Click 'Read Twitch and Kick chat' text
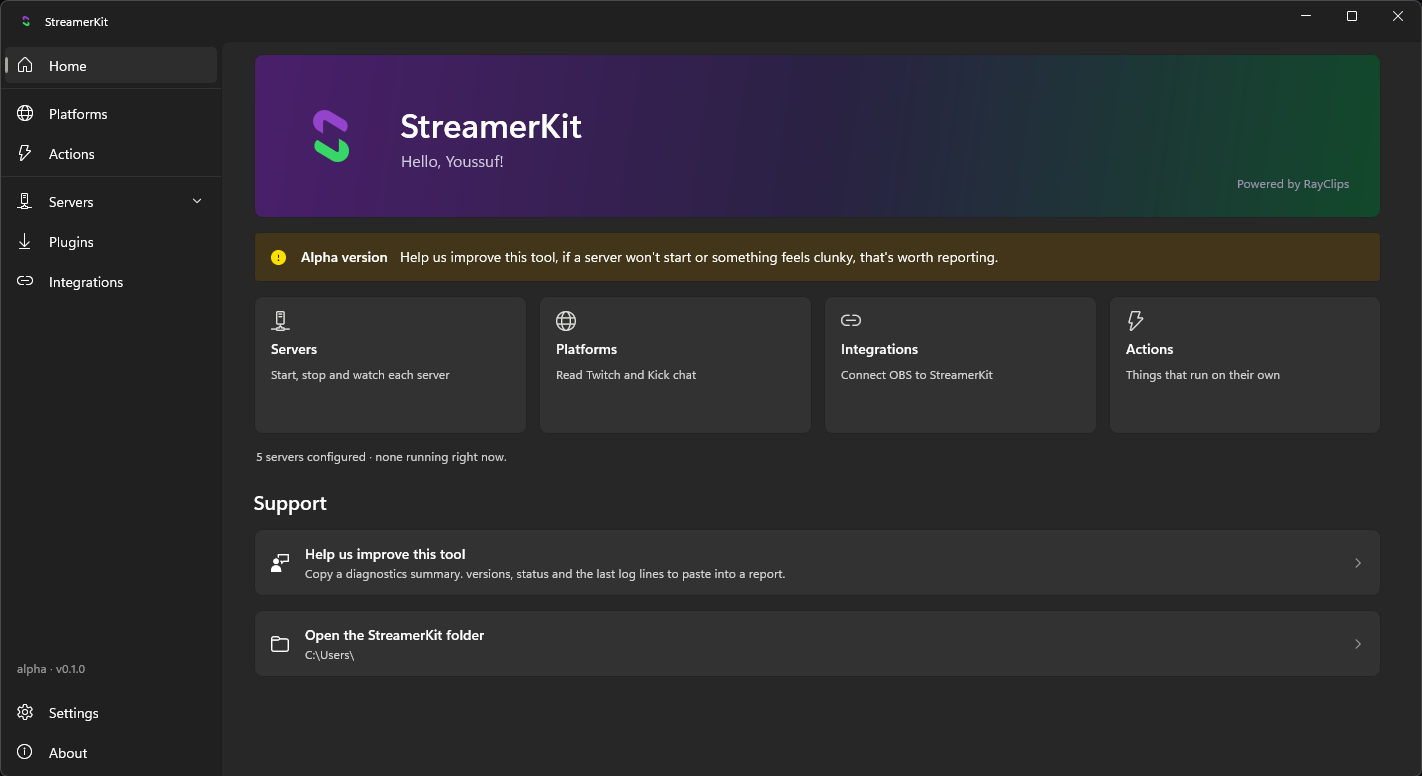The image size is (1422, 776). 626,375
